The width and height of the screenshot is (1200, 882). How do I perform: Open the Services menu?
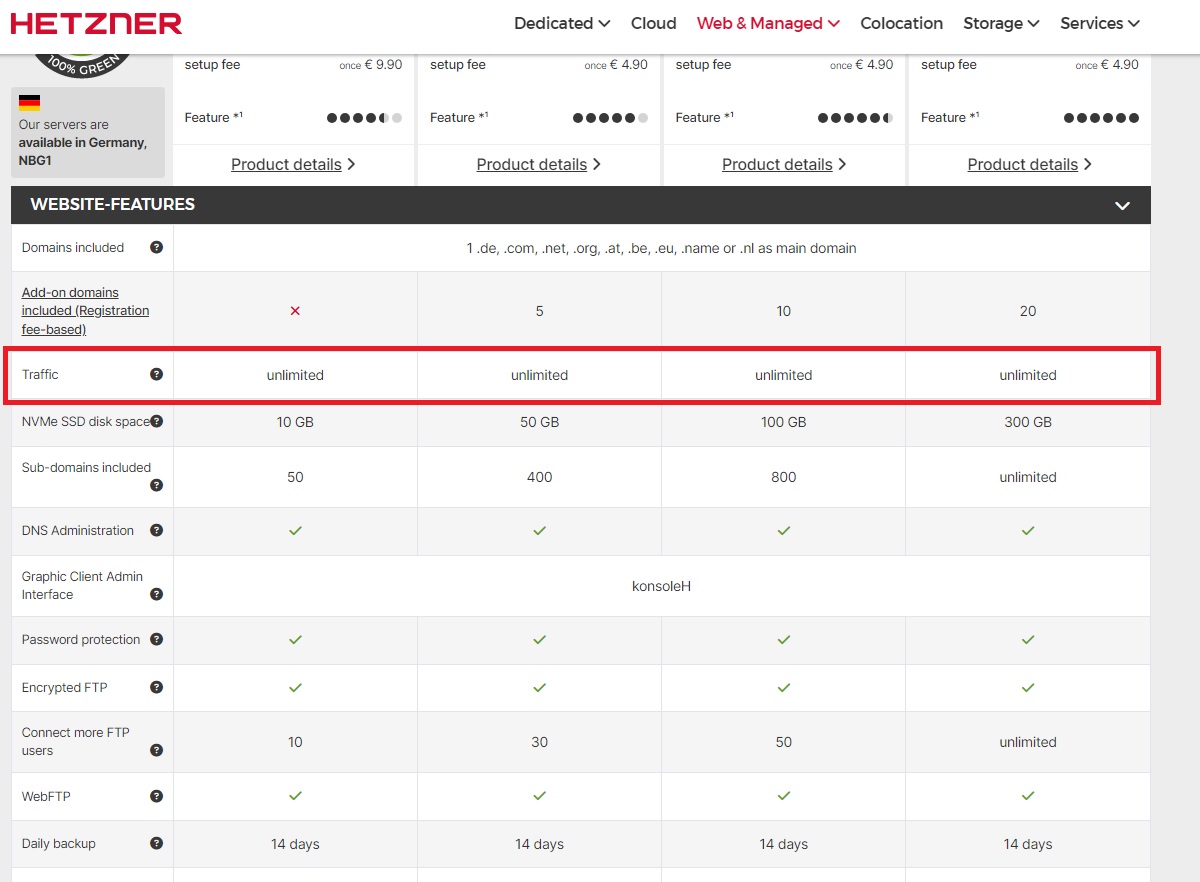1100,23
